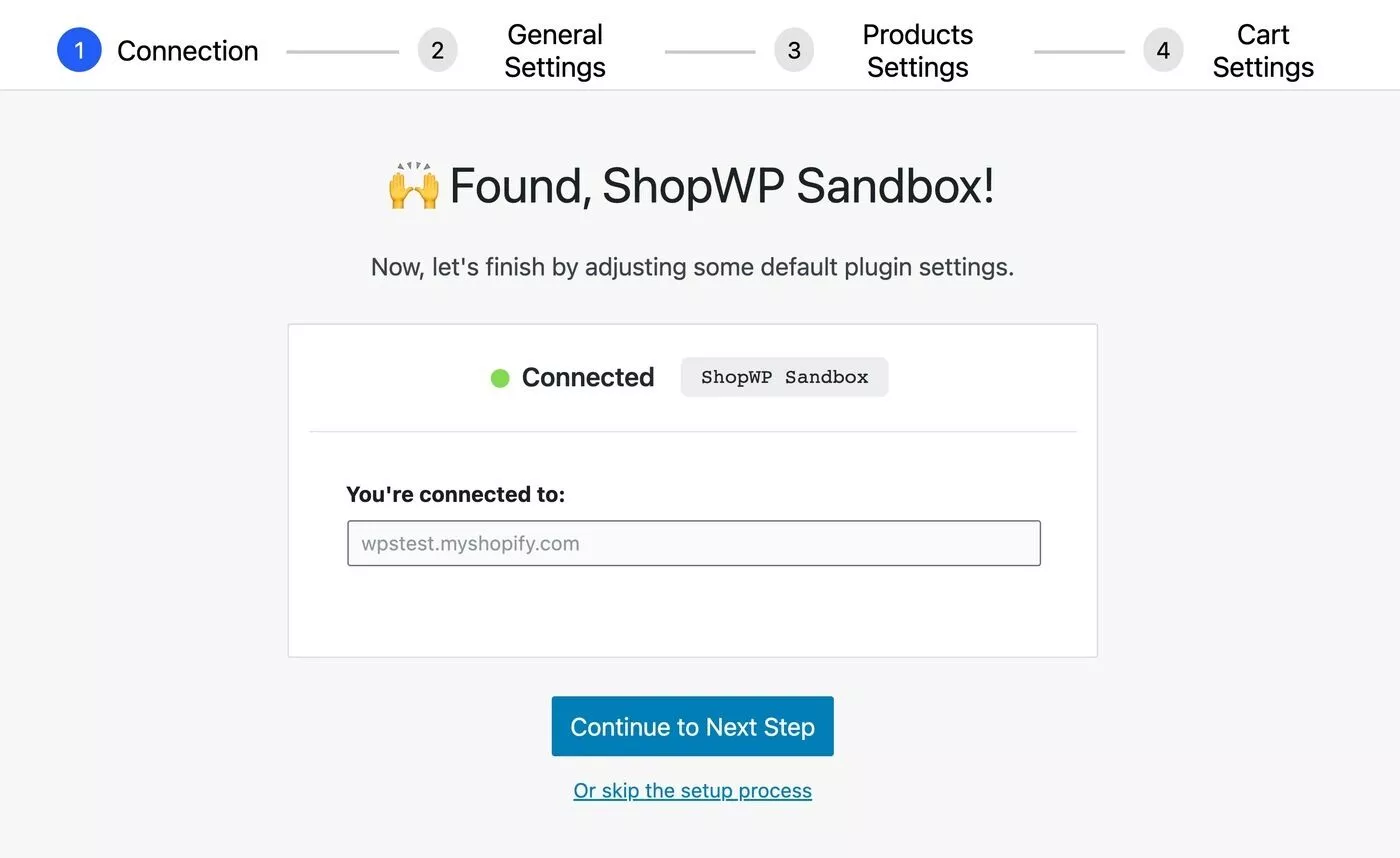This screenshot has width=1400, height=858.
Task: Follow the skip the setup process link
Action: coord(692,791)
